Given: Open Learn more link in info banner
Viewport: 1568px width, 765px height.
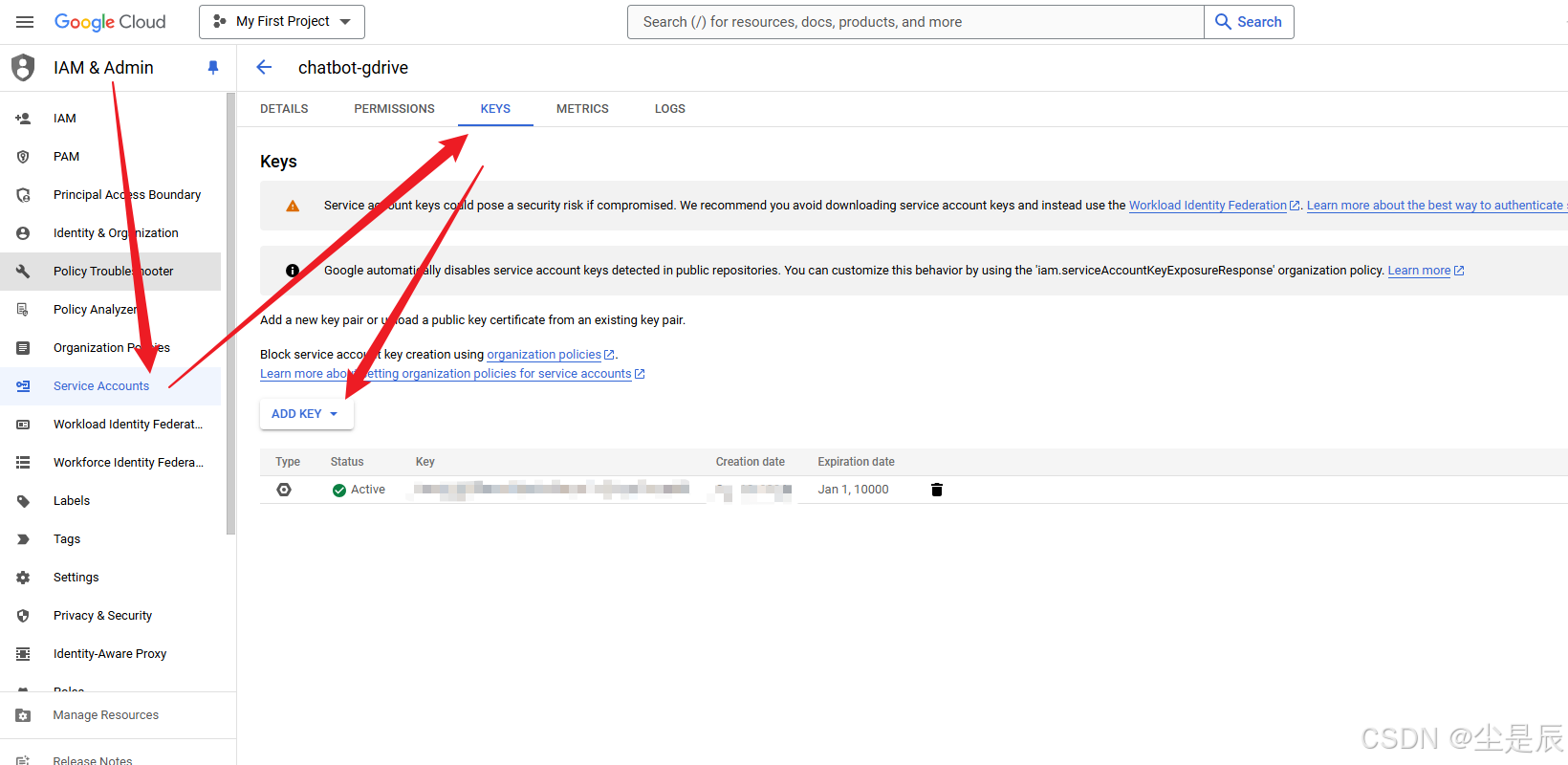Looking at the screenshot, I should click(x=1426, y=271).
